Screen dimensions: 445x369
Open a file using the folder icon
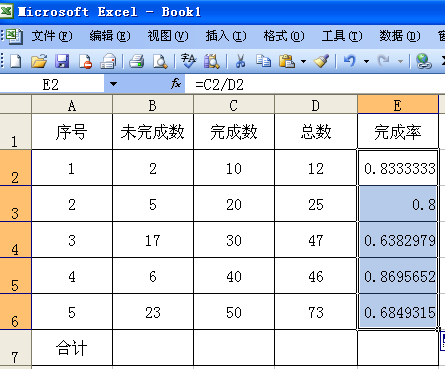pos(39,61)
